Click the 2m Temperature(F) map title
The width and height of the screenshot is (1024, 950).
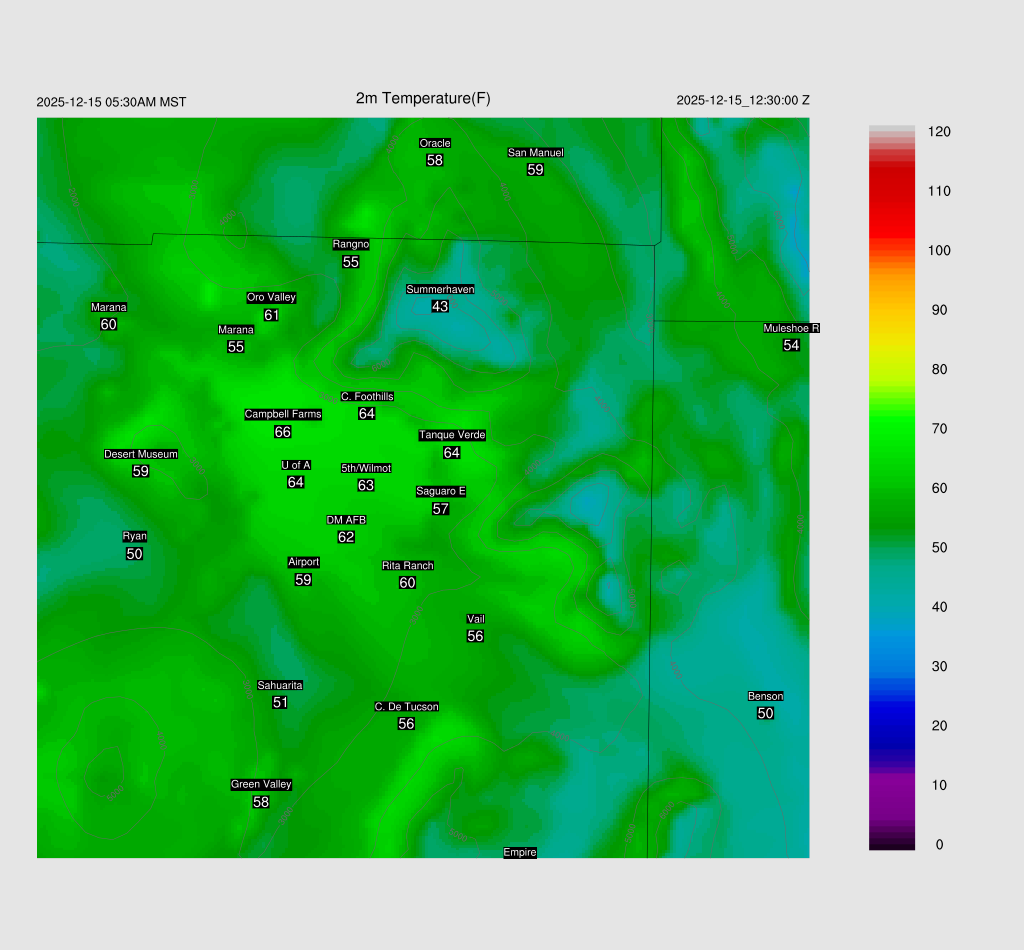point(423,98)
